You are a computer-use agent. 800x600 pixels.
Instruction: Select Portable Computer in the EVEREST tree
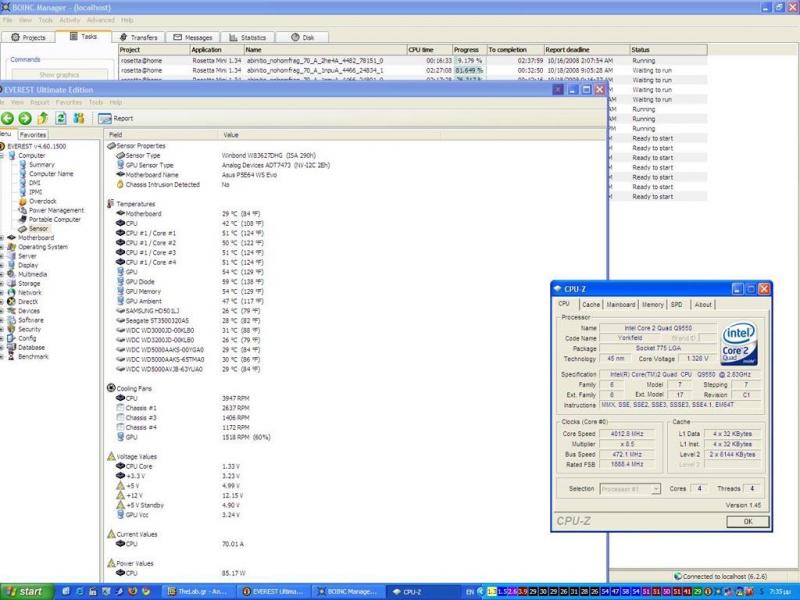tap(55, 220)
